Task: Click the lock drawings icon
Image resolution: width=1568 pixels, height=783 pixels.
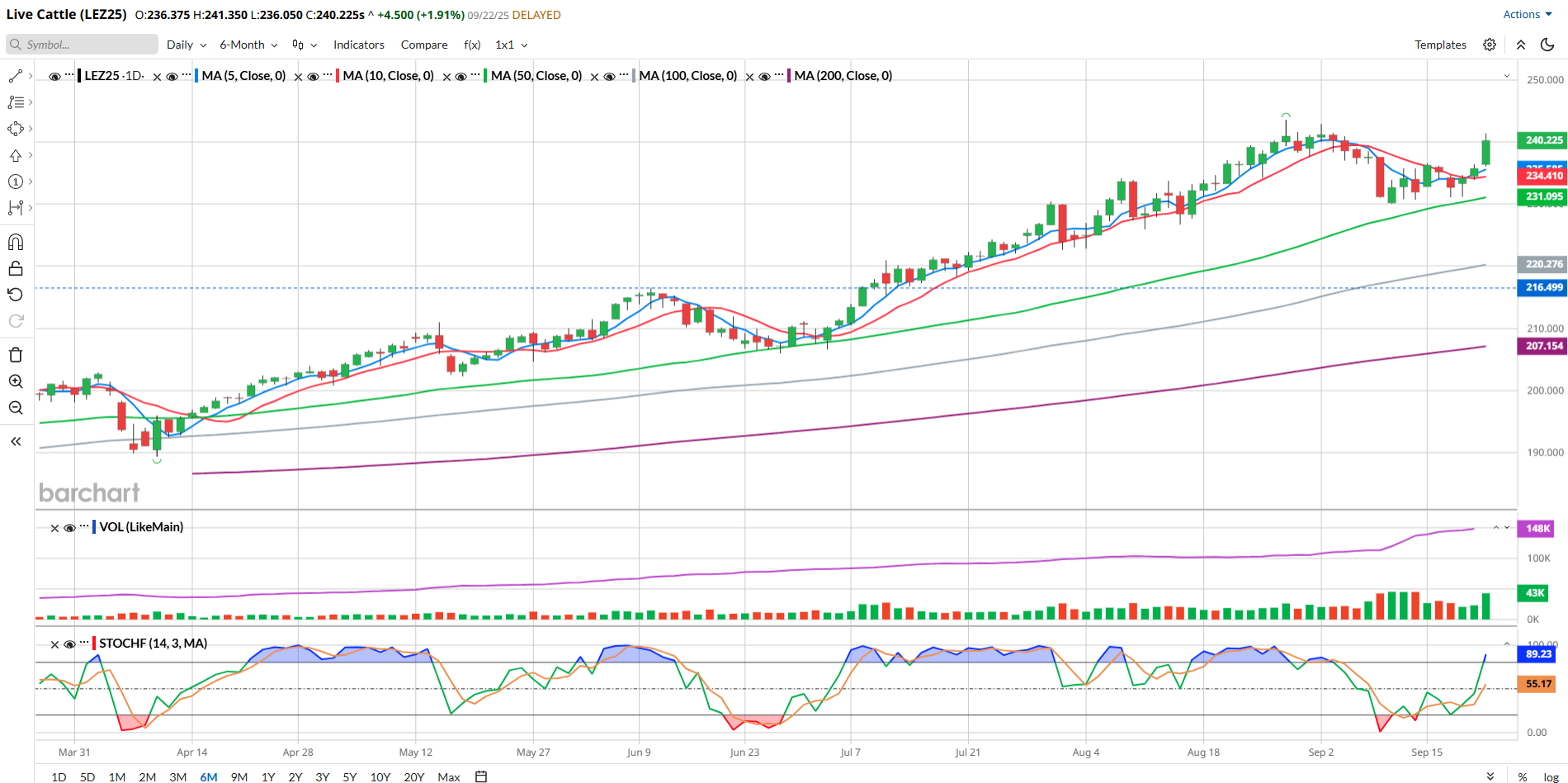Action: point(16,268)
